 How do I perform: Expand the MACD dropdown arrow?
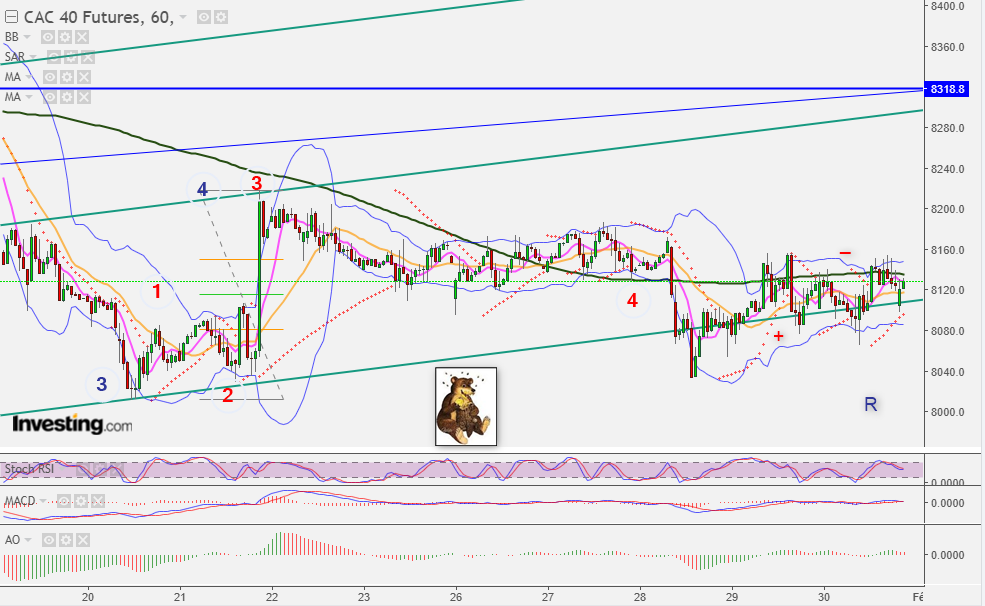point(43,500)
